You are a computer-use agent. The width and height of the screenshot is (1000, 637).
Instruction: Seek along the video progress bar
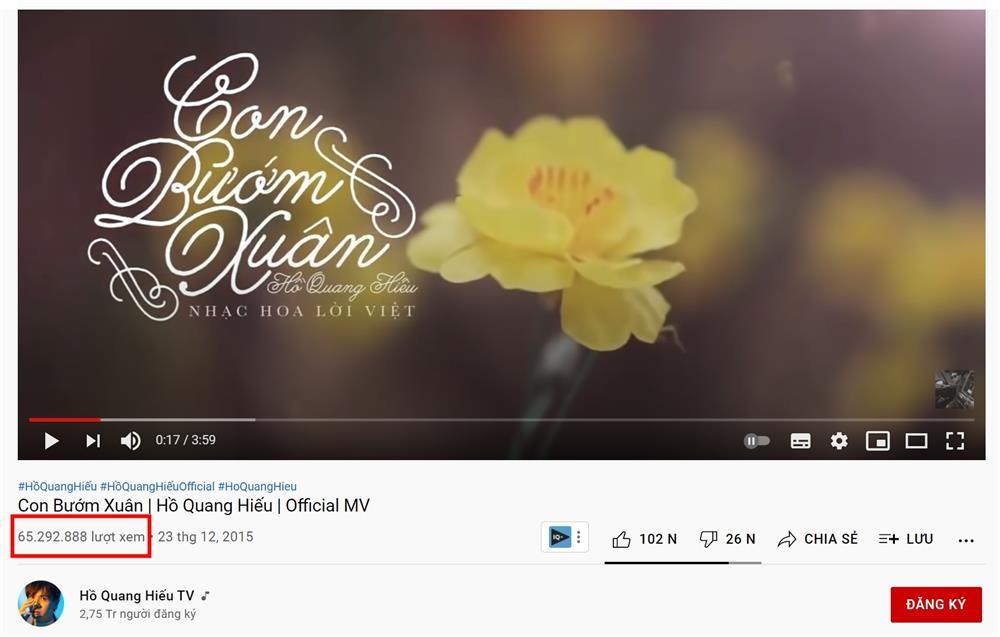click(501, 420)
